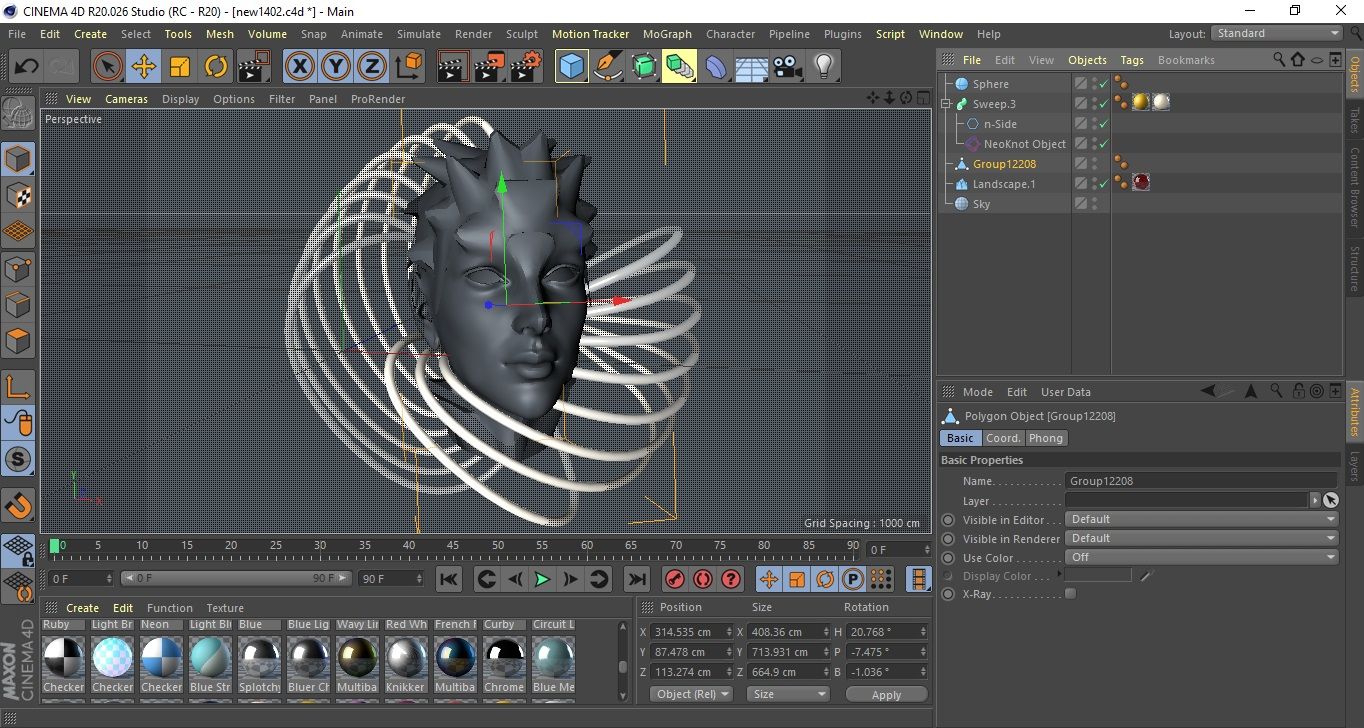Click the gold material tag on Sweep.3
The width and height of the screenshot is (1364, 728).
[x=1140, y=102]
